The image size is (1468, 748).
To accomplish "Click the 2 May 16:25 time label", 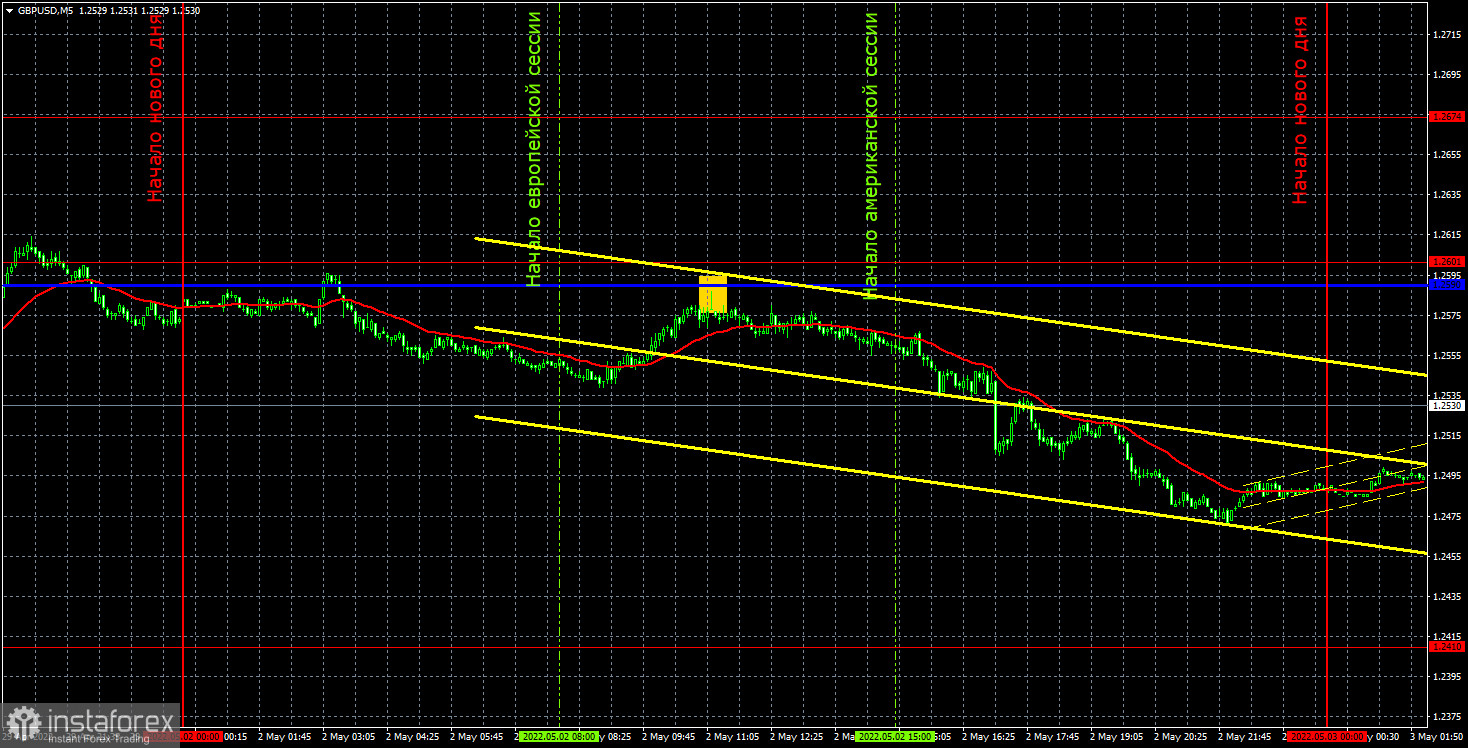I will click(x=991, y=736).
